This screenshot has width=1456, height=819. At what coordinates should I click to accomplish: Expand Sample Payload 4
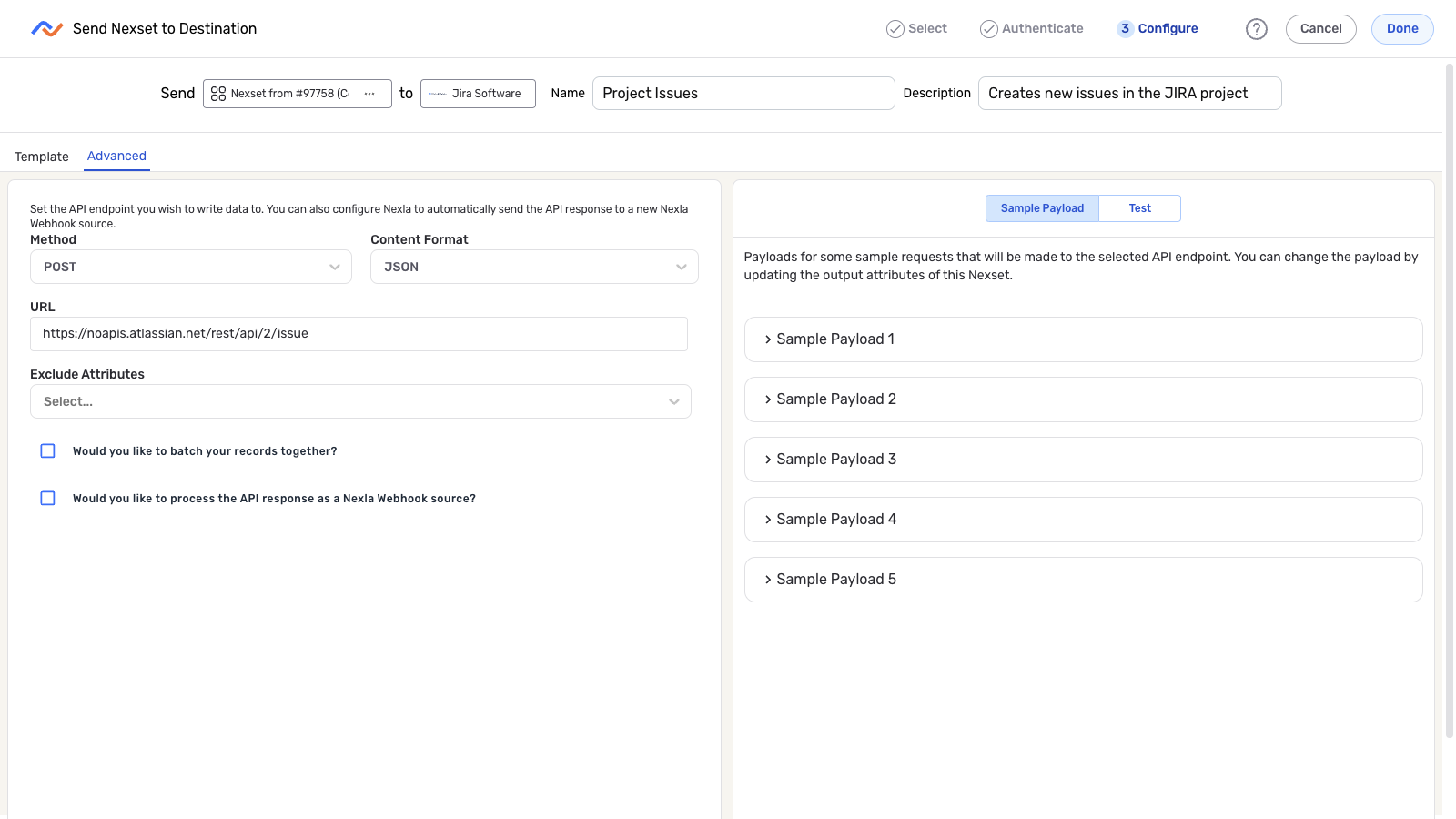(1083, 520)
